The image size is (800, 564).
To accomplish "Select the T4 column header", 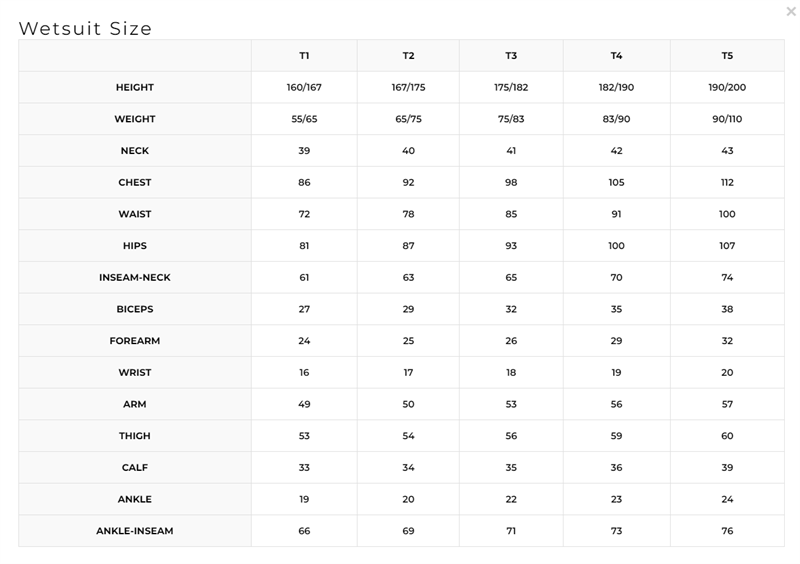I will [x=616, y=56].
